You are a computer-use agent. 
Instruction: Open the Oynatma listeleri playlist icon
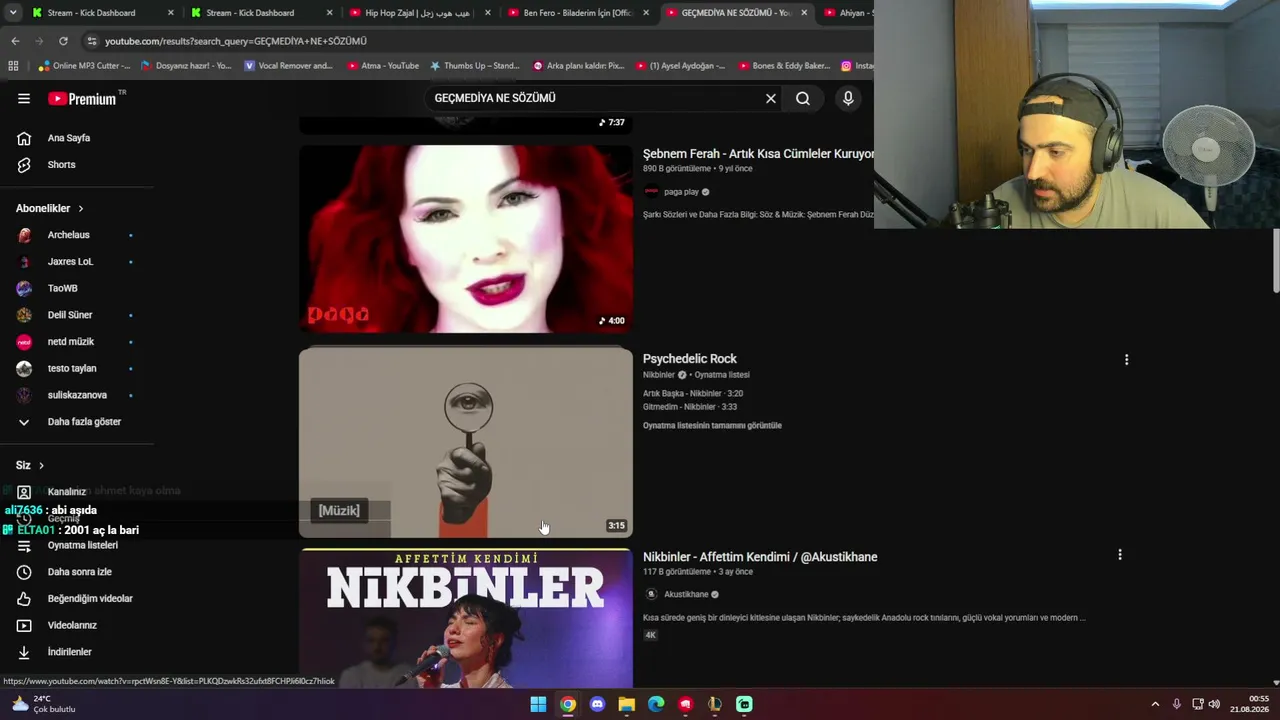[24, 545]
